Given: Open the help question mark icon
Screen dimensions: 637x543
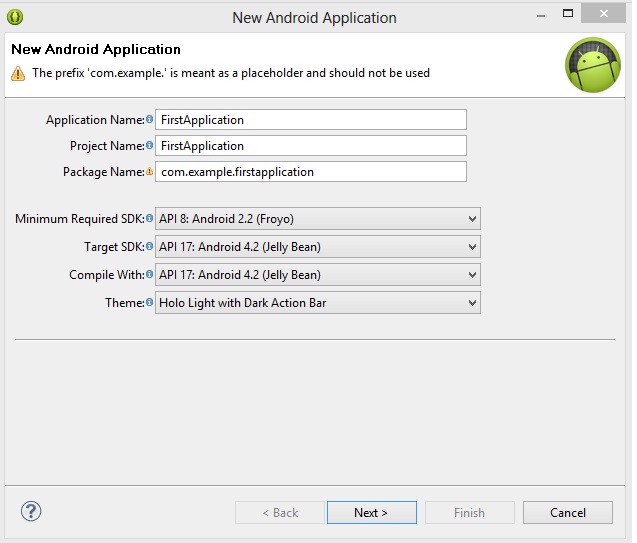Looking at the screenshot, I should [31, 511].
